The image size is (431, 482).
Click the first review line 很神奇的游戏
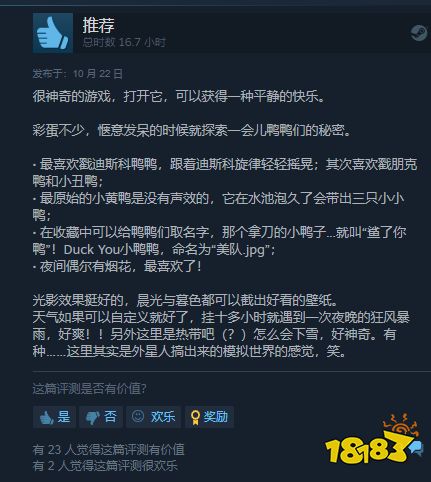point(179,97)
